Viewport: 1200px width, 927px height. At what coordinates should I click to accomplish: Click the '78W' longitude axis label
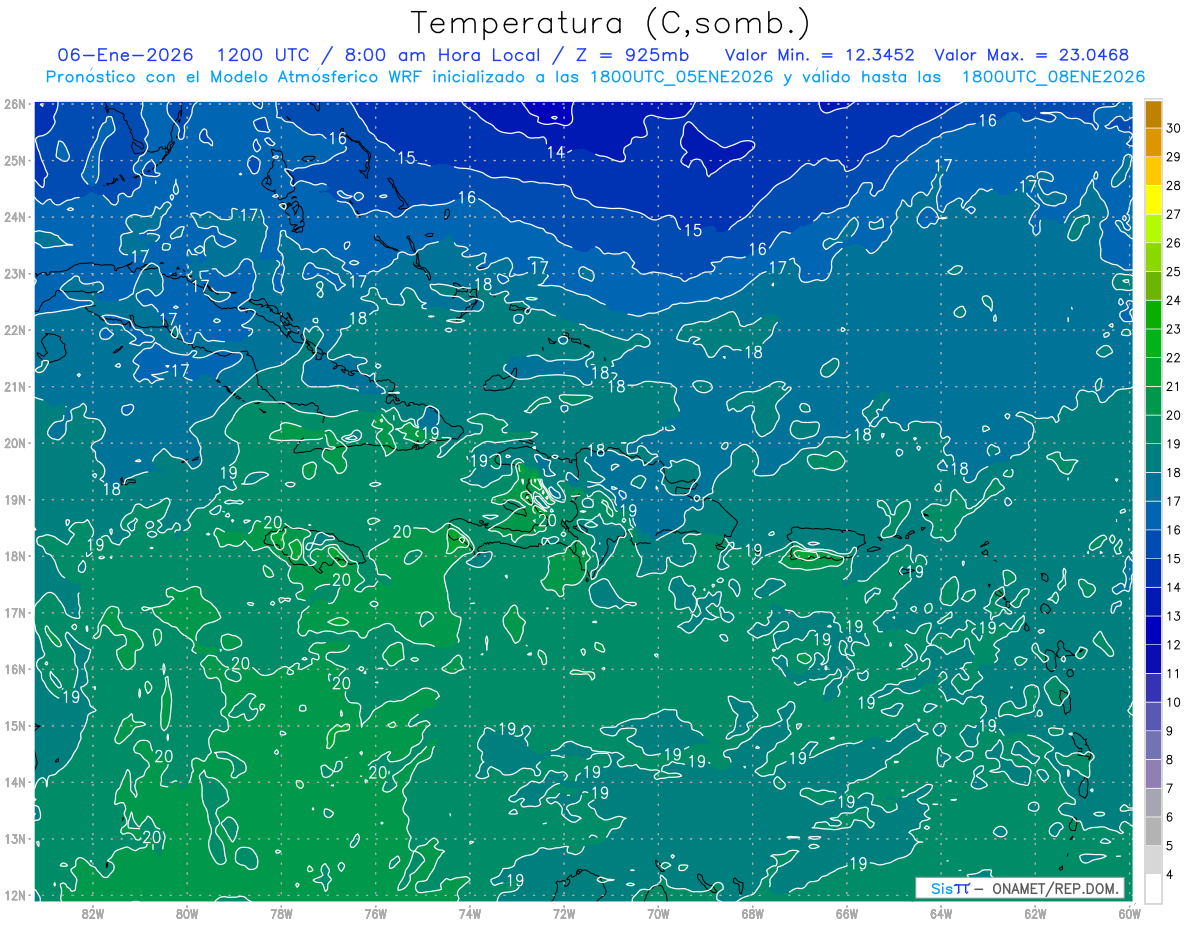(281, 913)
